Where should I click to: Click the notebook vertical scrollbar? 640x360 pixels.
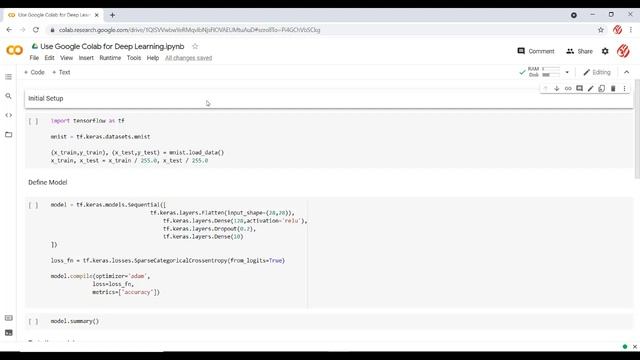pos(637,129)
